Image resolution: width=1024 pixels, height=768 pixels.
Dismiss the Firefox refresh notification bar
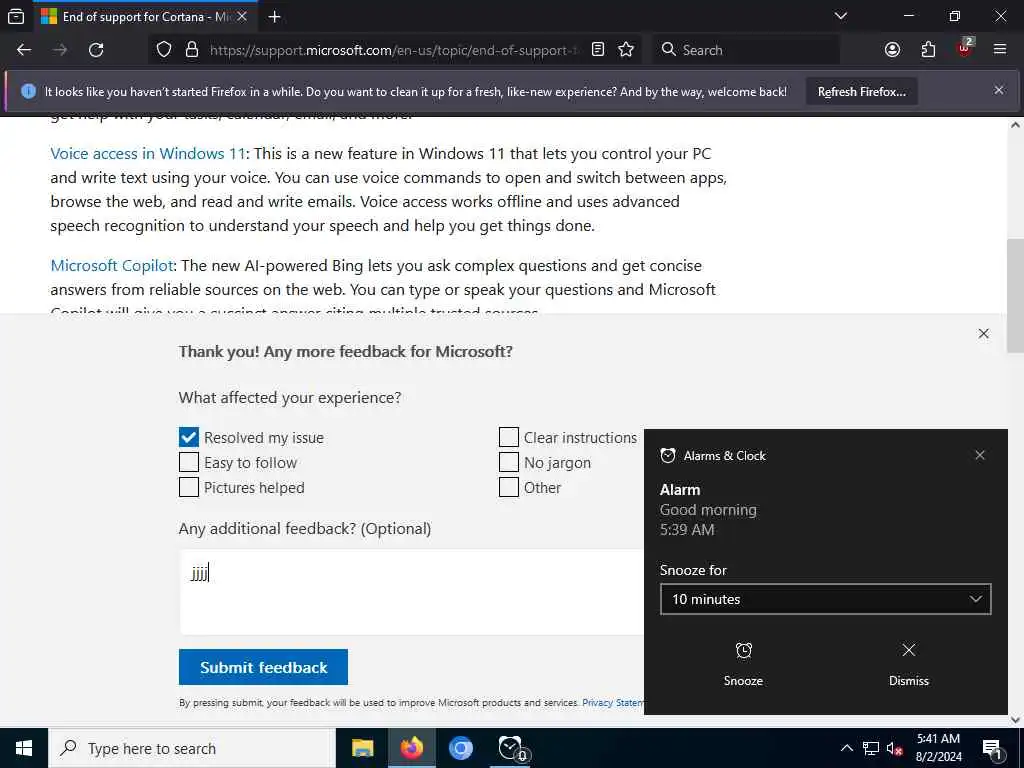point(999,90)
